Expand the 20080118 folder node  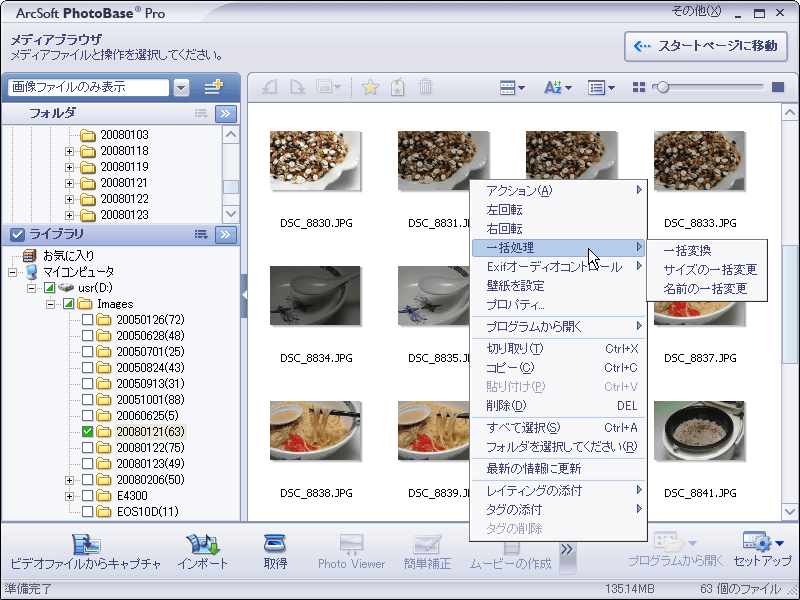click(69, 152)
